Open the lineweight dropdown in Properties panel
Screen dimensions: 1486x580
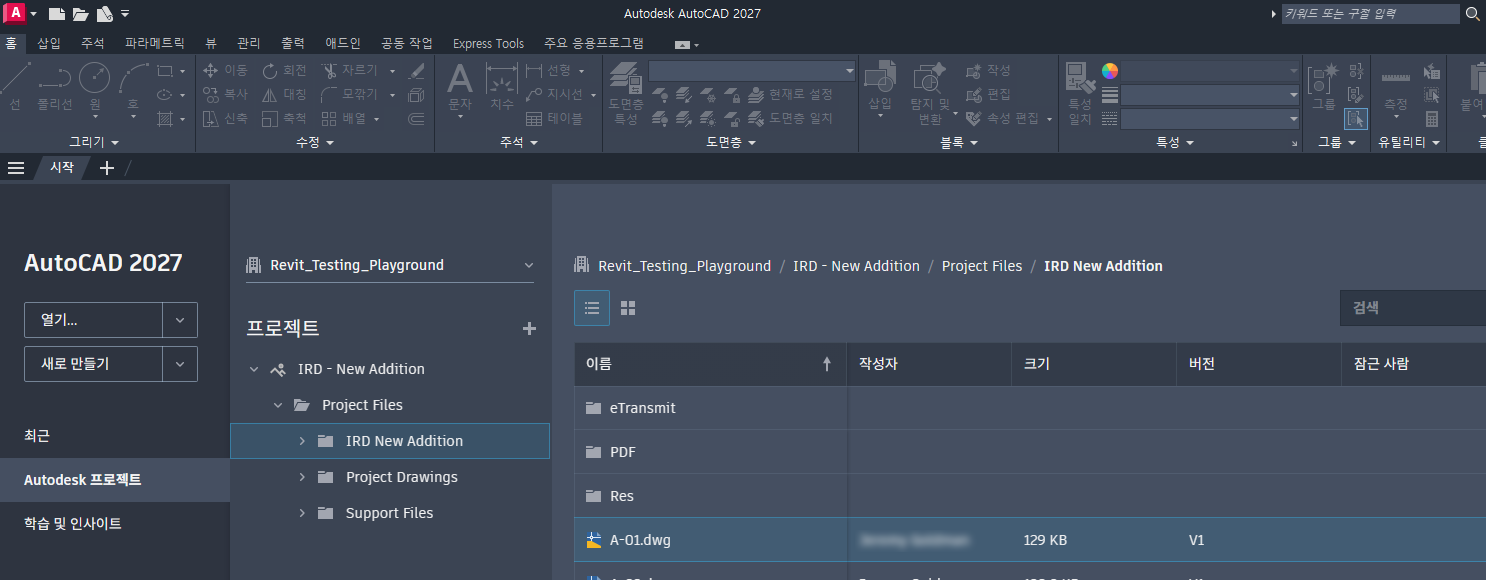pos(1210,95)
